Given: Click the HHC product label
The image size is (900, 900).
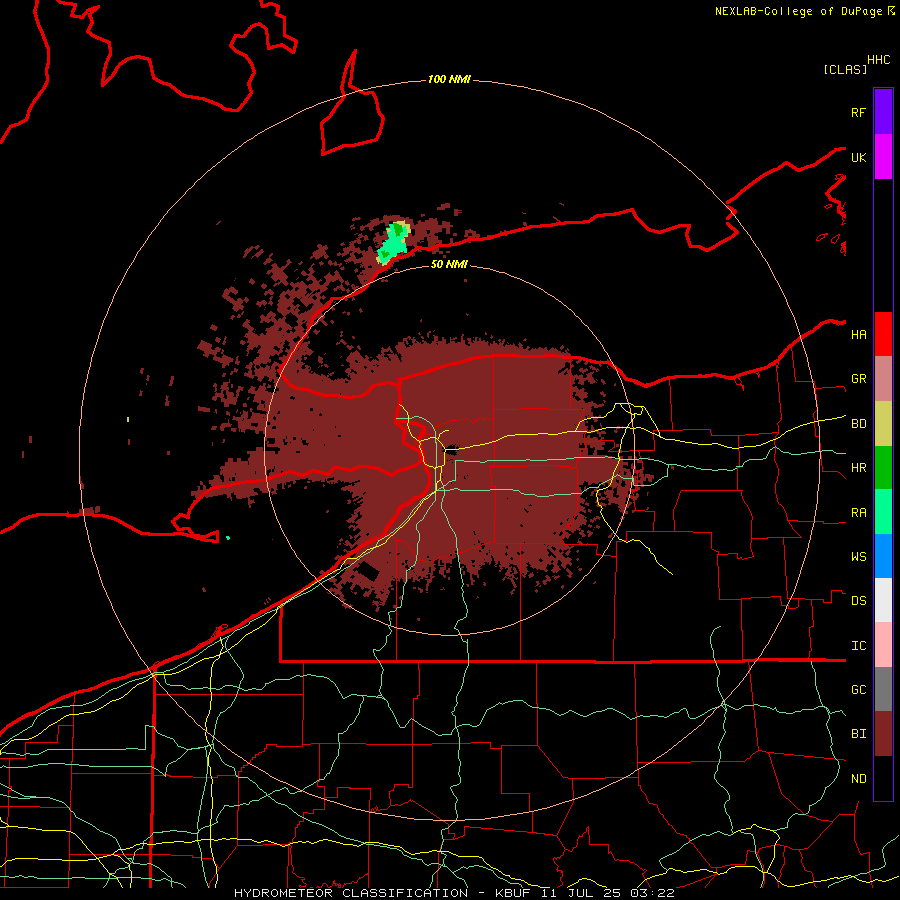Looking at the screenshot, I should [x=879, y=60].
